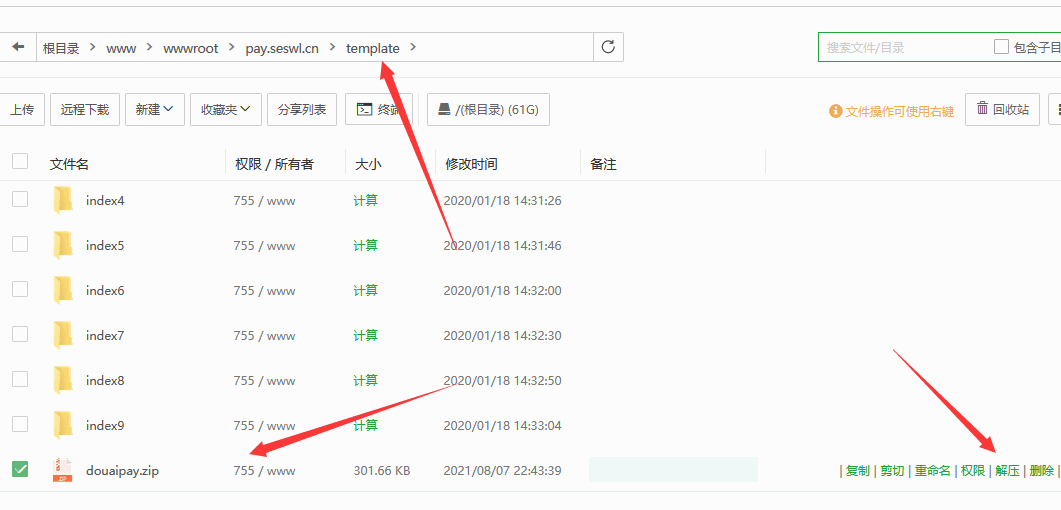
Task: Calculate size of index5 folder
Action: coord(366,246)
